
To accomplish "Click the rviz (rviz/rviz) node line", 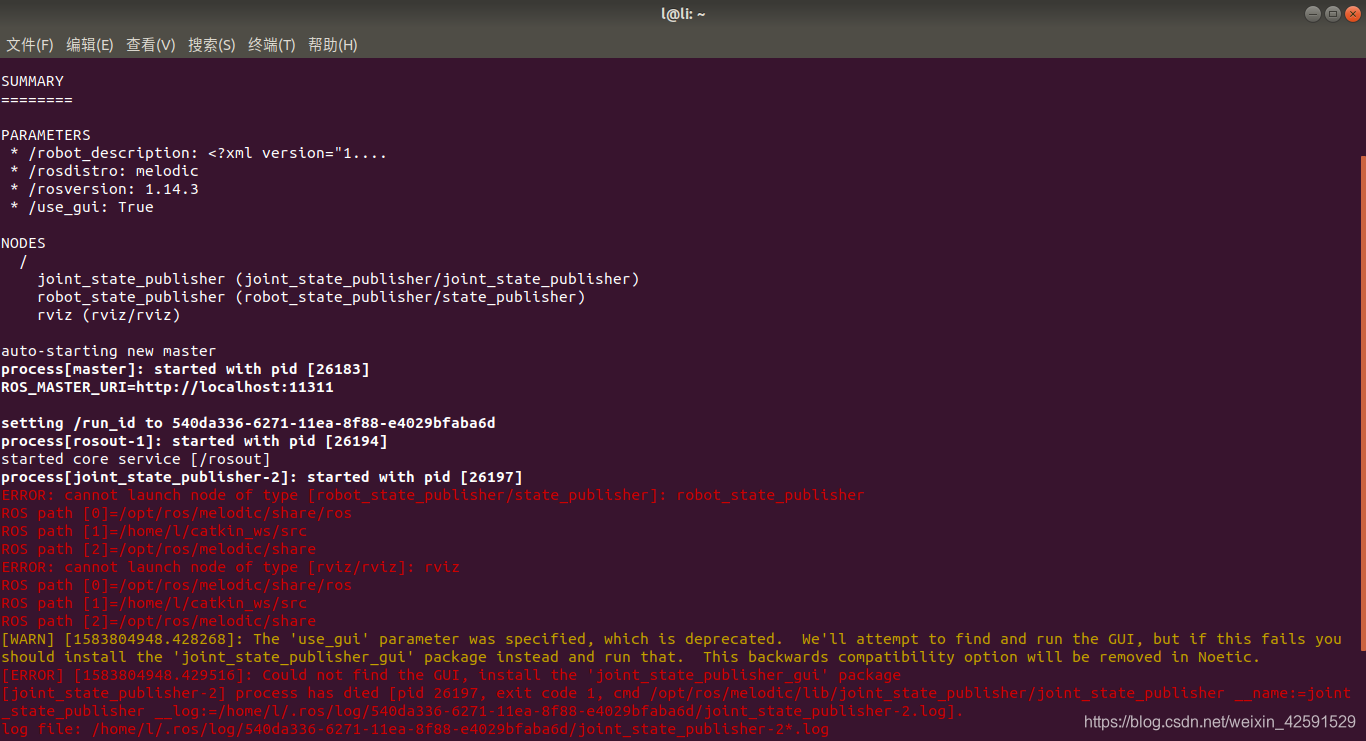I will coord(109,315).
